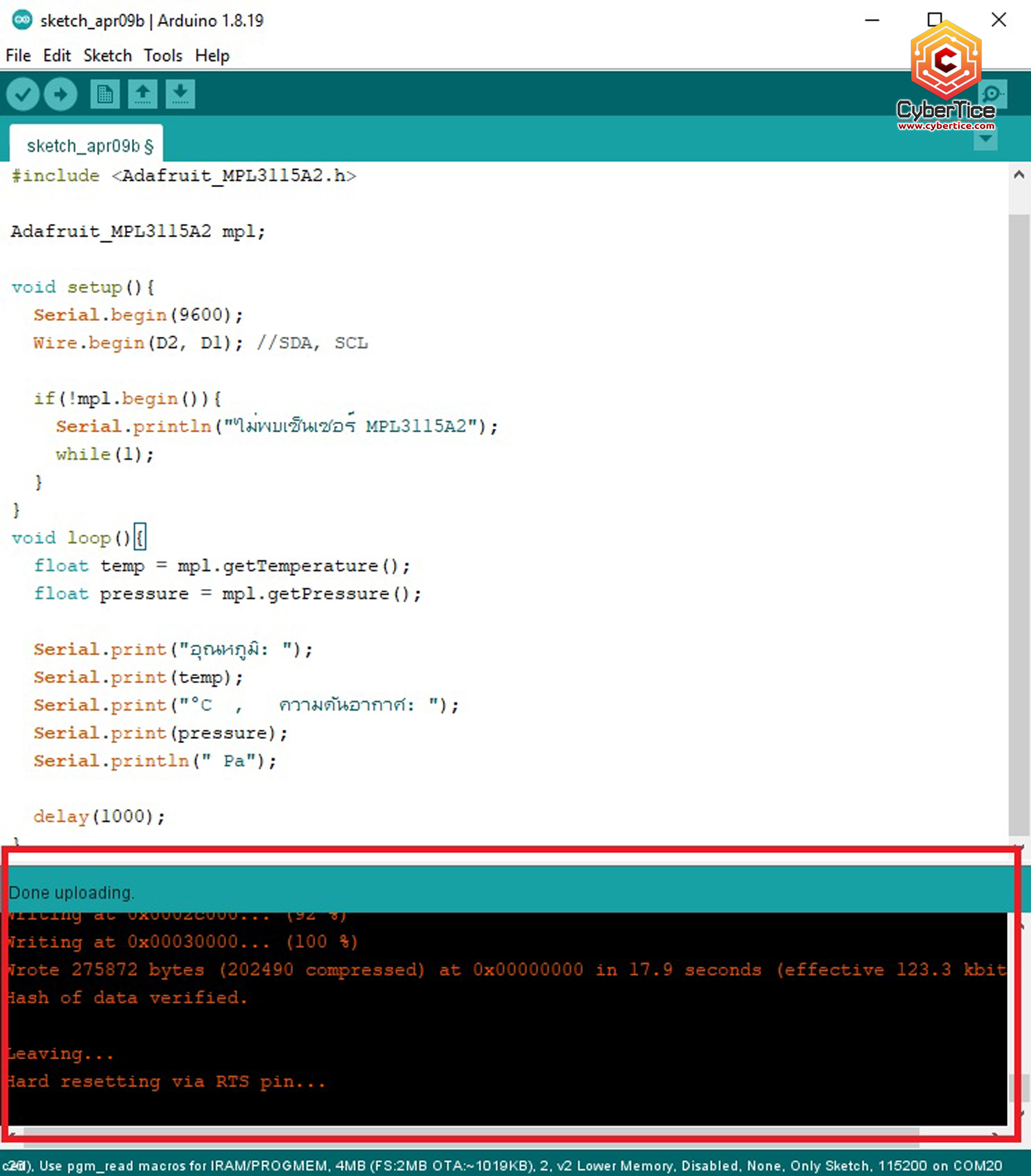
Task: Click the console horizontal scrollbar
Action: [467, 1131]
